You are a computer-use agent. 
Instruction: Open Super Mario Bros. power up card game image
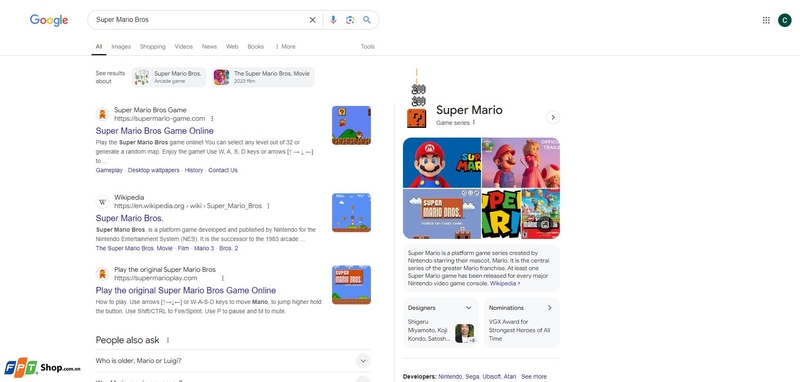click(x=442, y=214)
